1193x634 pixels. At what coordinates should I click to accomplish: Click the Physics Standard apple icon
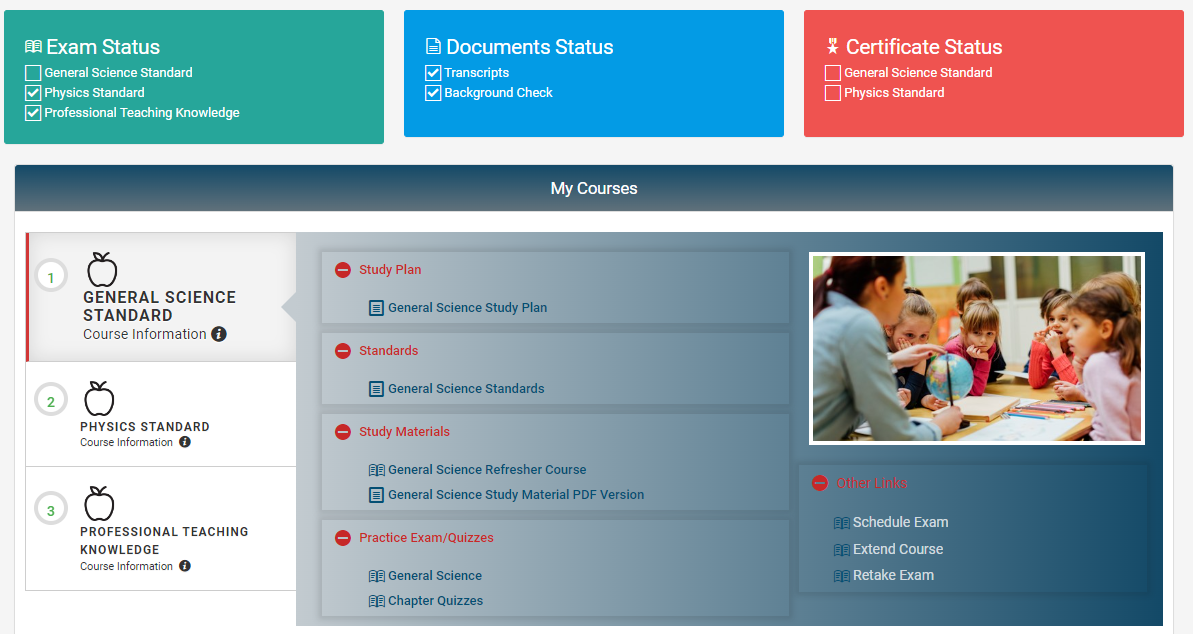pos(99,397)
